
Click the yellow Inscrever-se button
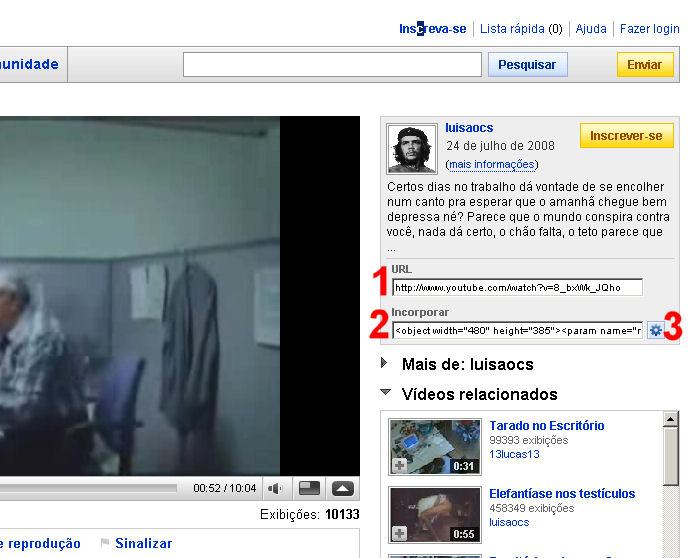click(x=626, y=136)
